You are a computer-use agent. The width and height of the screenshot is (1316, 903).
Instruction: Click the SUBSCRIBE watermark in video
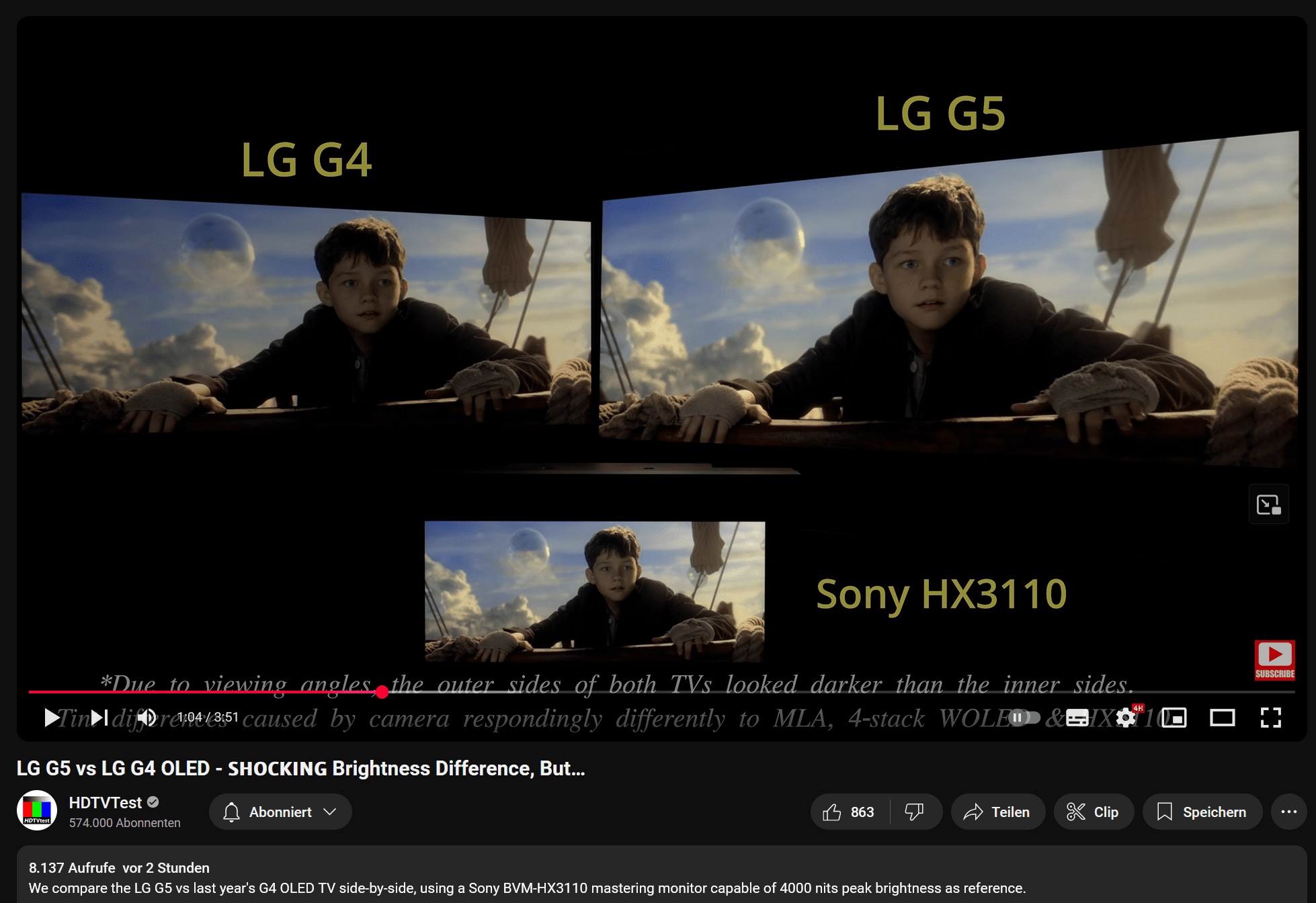(x=1275, y=660)
